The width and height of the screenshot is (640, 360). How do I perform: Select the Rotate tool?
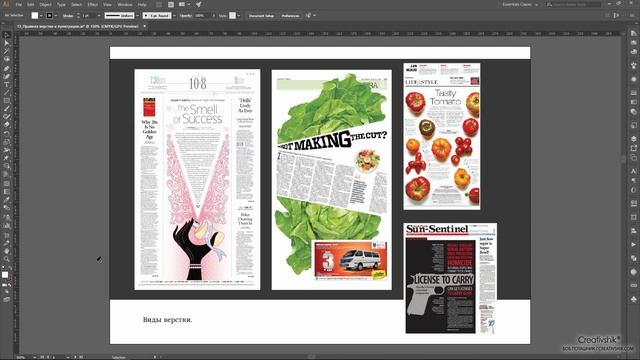tap(7, 134)
